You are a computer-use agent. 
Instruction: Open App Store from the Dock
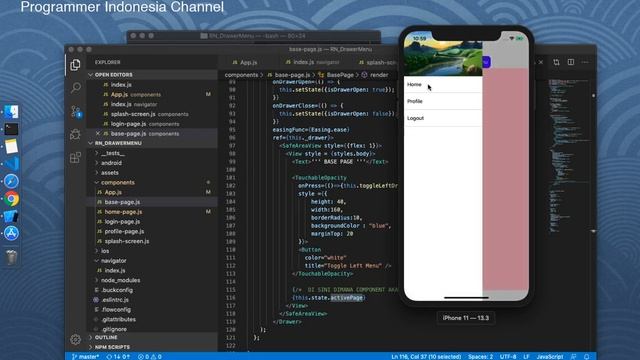coord(11,233)
